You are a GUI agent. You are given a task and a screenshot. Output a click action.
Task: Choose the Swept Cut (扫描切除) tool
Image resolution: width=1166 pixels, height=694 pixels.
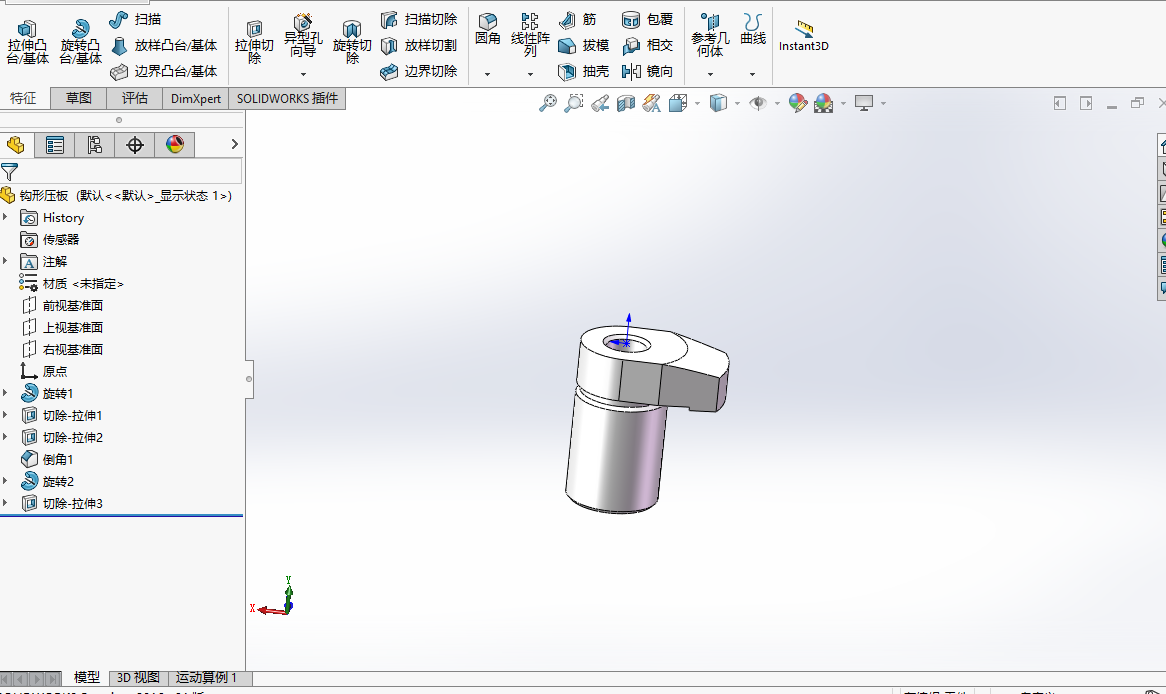pos(419,19)
